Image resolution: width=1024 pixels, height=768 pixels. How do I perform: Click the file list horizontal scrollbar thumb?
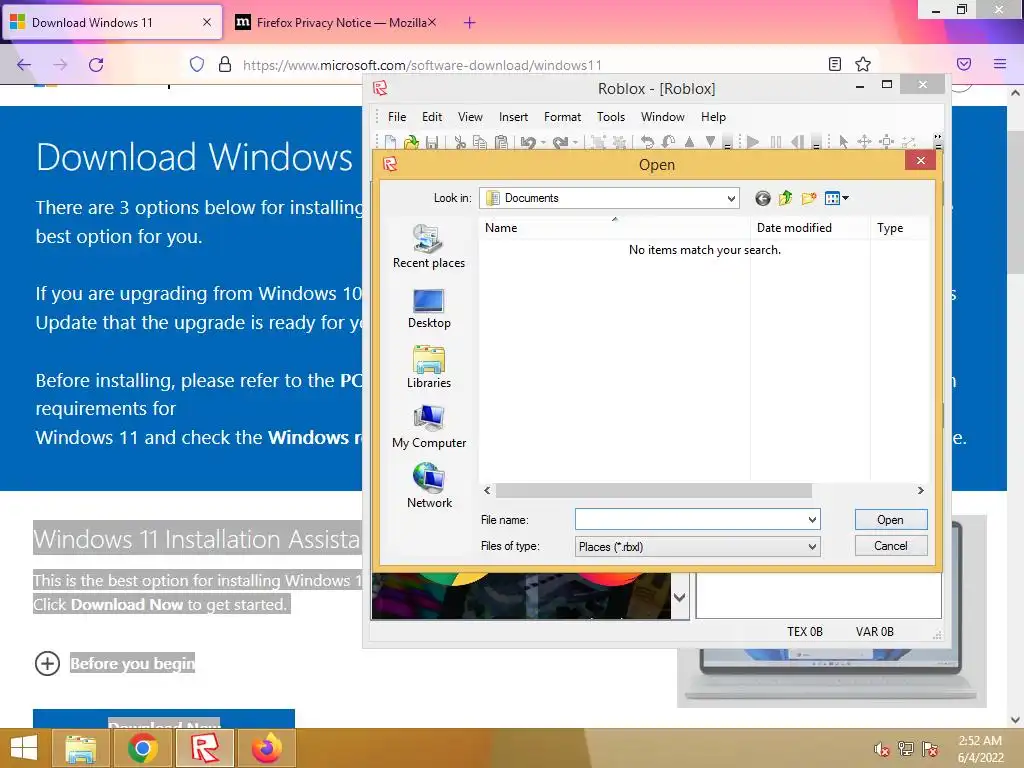point(654,490)
